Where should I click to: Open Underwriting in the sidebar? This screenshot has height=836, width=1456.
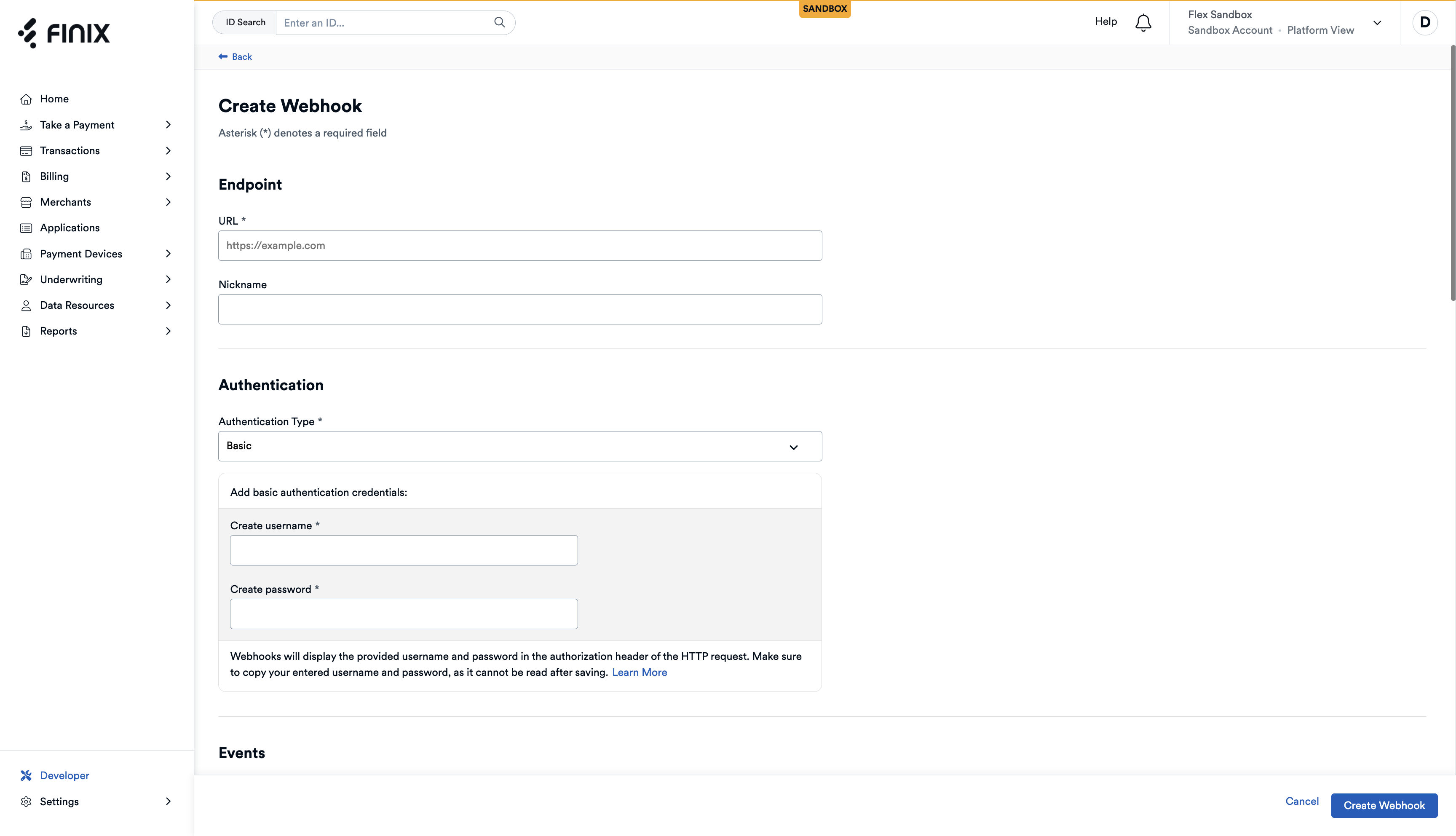71,280
